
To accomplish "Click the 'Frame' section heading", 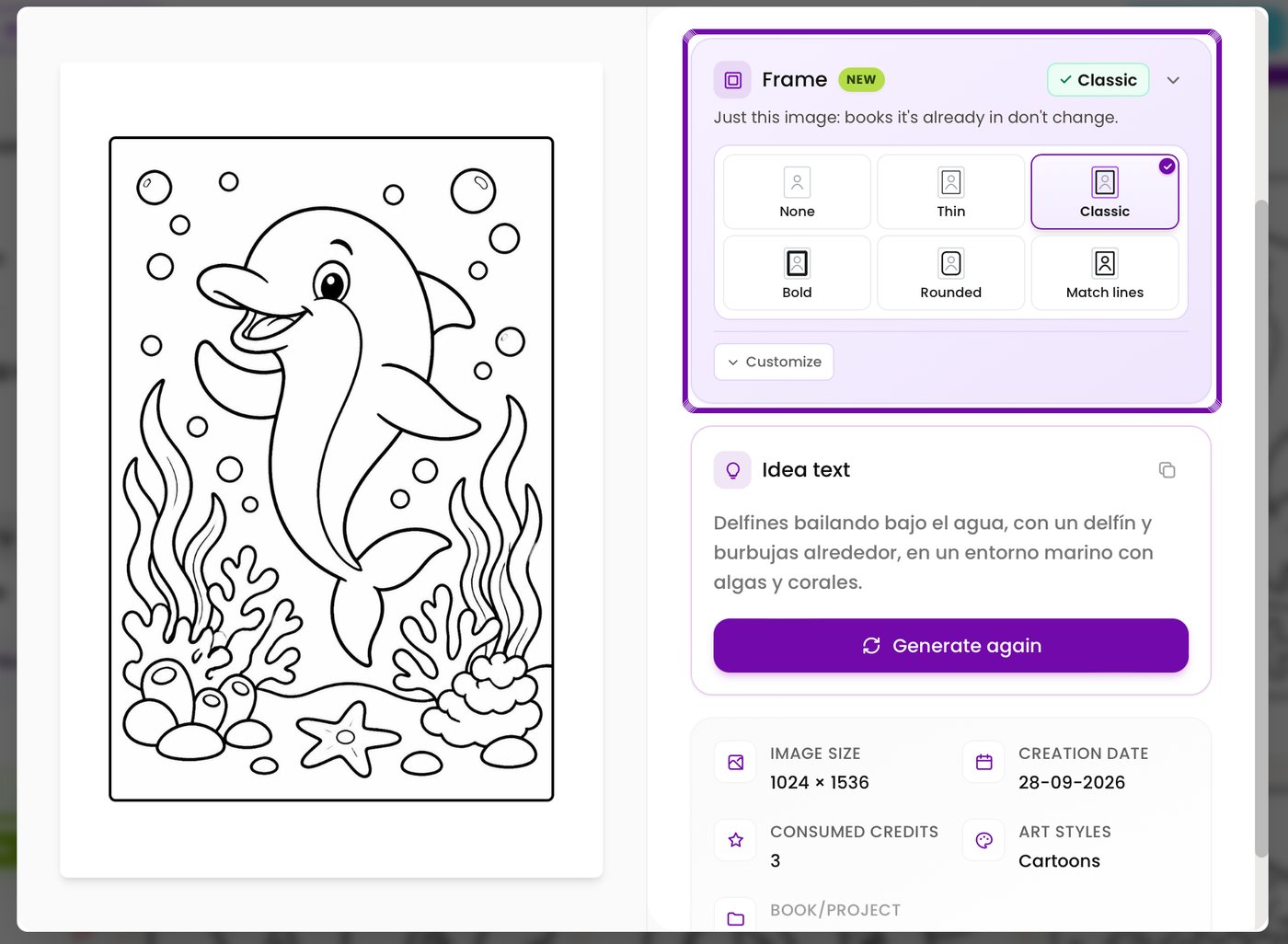I will click(794, 80).
